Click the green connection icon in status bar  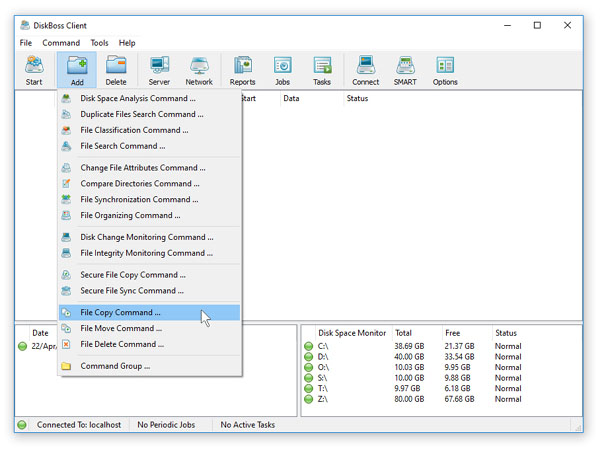point(22,425)
